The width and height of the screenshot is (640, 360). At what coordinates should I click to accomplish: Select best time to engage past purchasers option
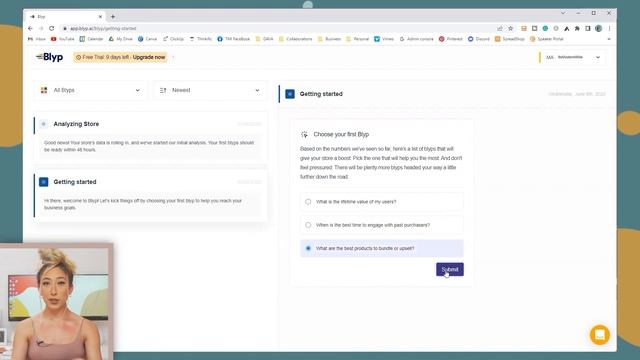point(382,225)
